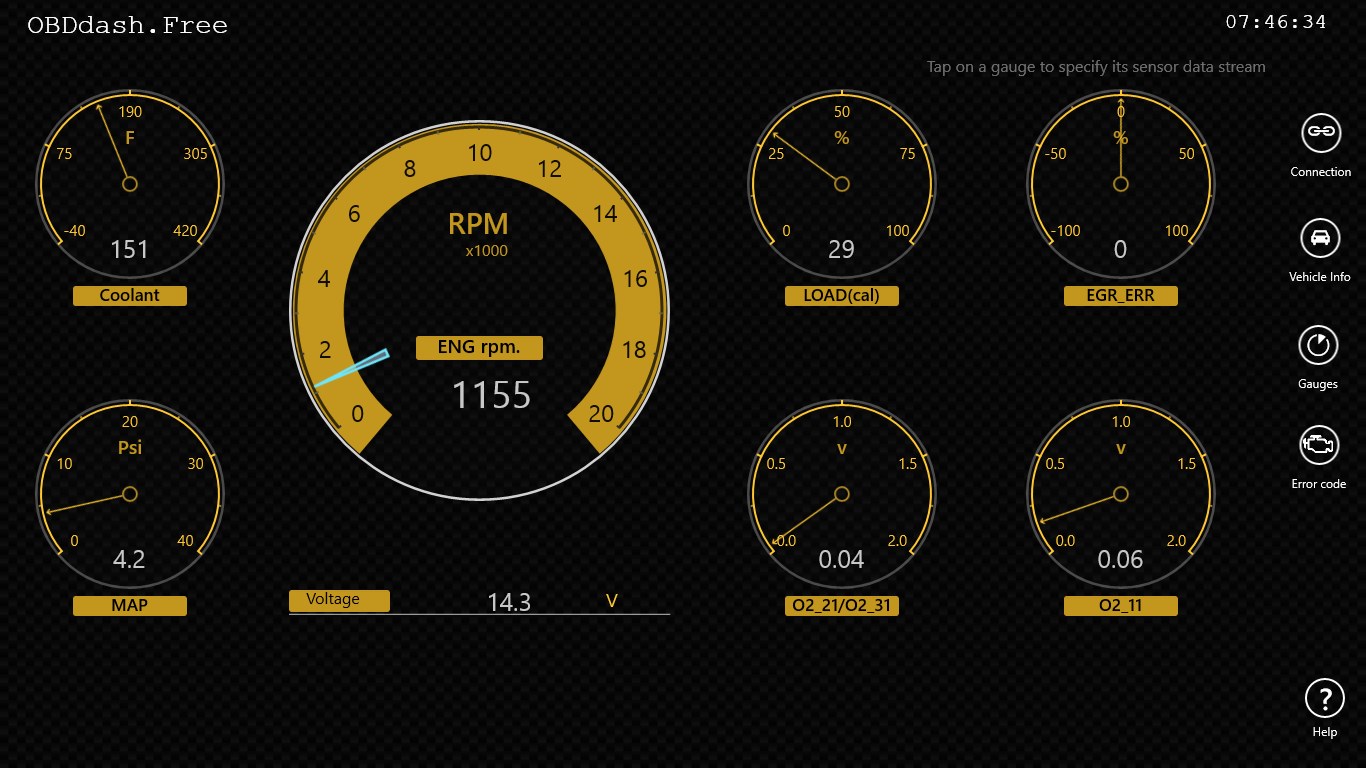This screenshot has height=768, width=1366.
Task: Open the Connection settings
Action: [1319, 132]
